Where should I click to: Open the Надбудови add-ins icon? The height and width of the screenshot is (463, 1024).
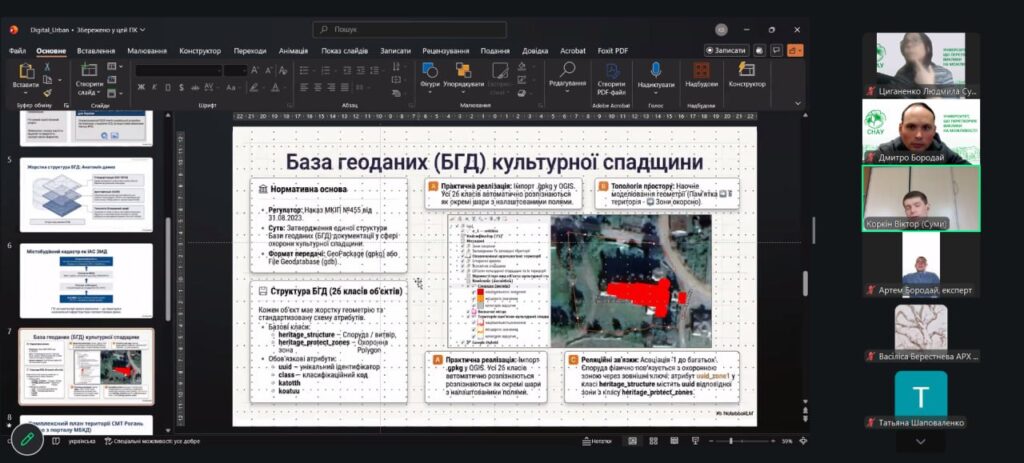click(x=701, y=75)
